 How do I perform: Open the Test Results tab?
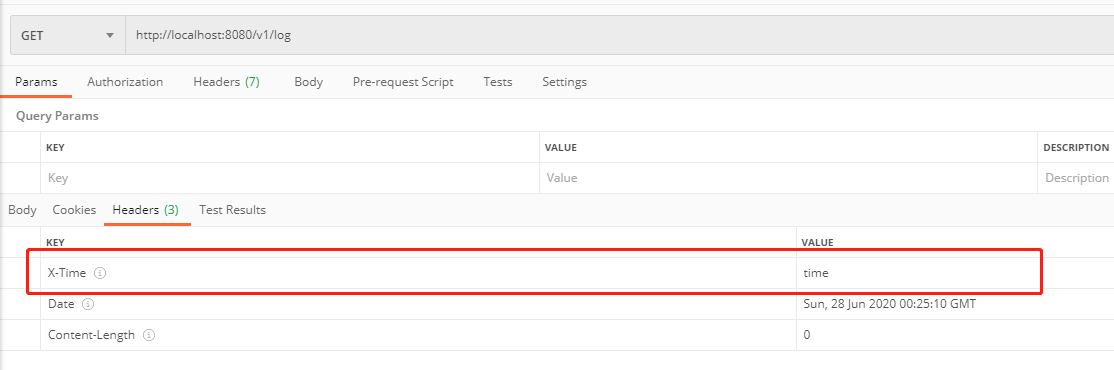point(232,210)
